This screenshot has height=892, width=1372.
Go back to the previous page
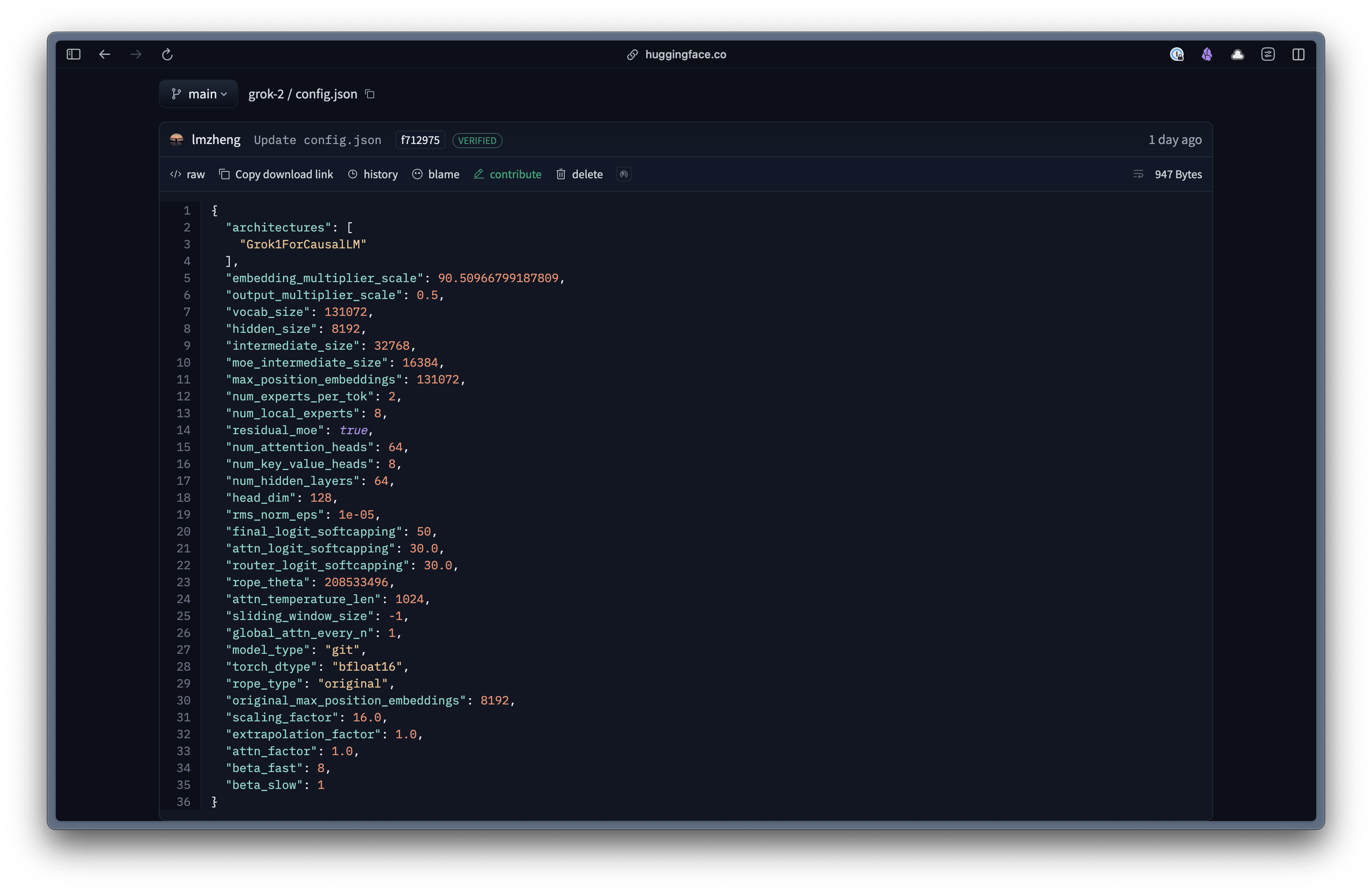[104, 54]
